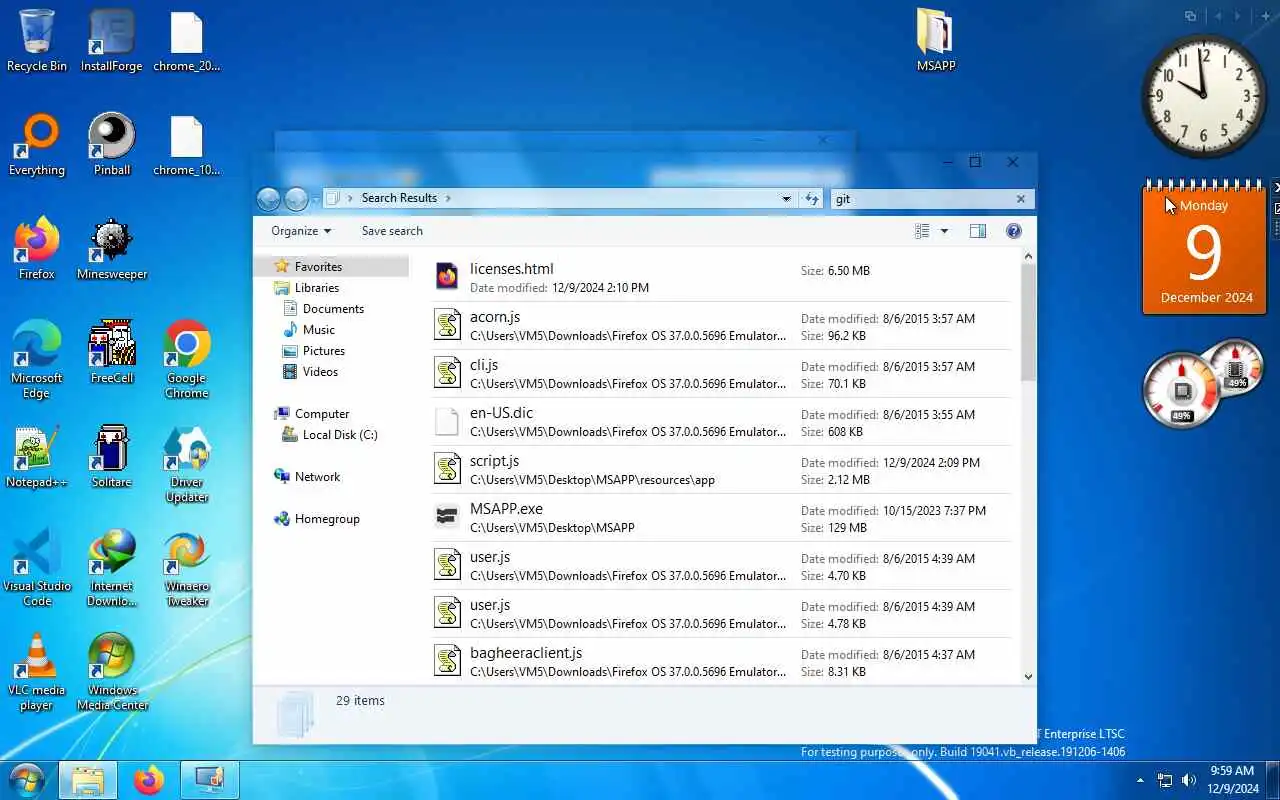Select acorn.js search result
This screenshot has width=1280, height=800.
[722, 326]
